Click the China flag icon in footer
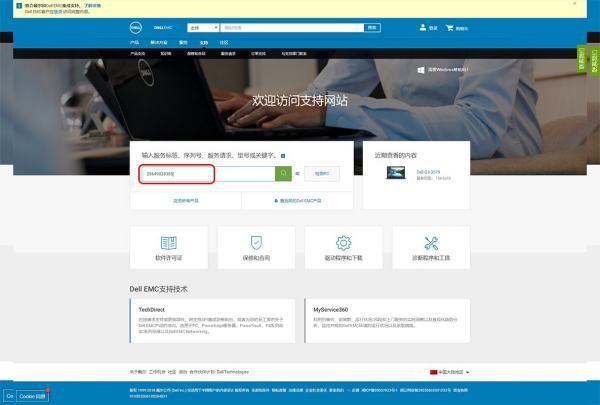 (433, 372)
